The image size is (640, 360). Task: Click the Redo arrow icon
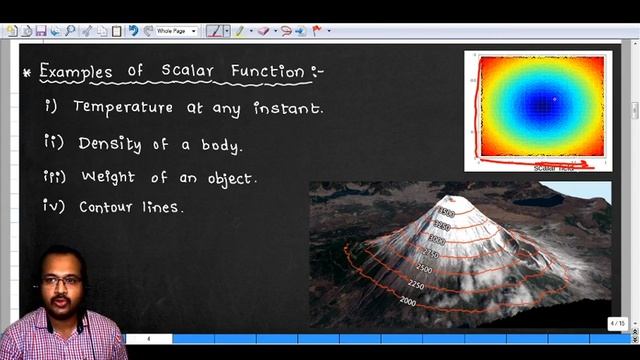148,31
